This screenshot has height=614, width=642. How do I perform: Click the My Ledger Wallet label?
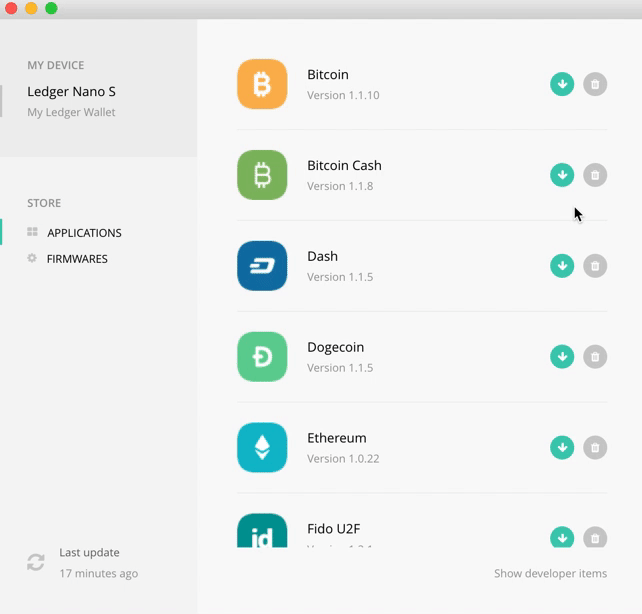coord(71,112)
